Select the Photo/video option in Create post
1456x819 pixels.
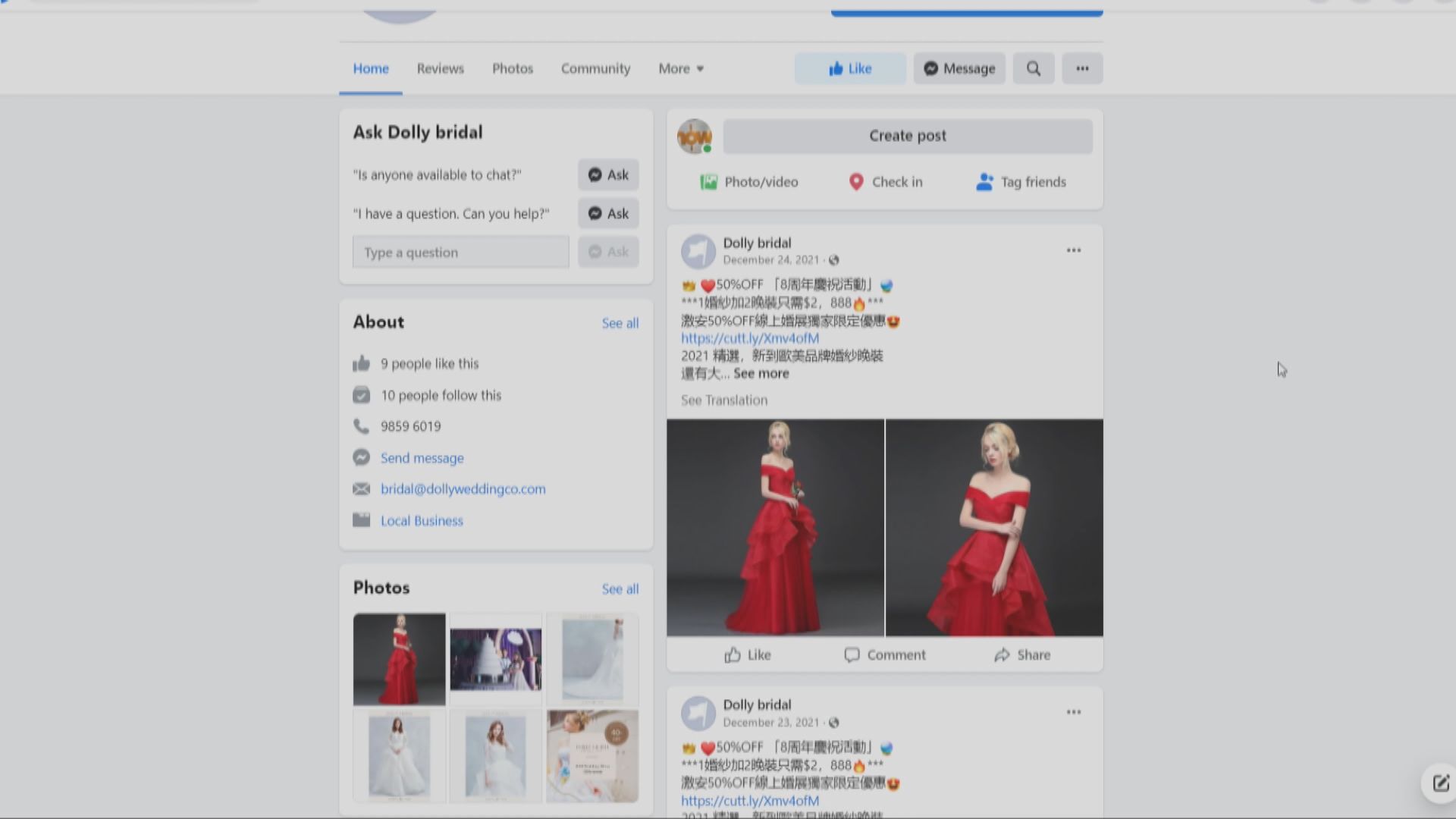coord(709,182)
